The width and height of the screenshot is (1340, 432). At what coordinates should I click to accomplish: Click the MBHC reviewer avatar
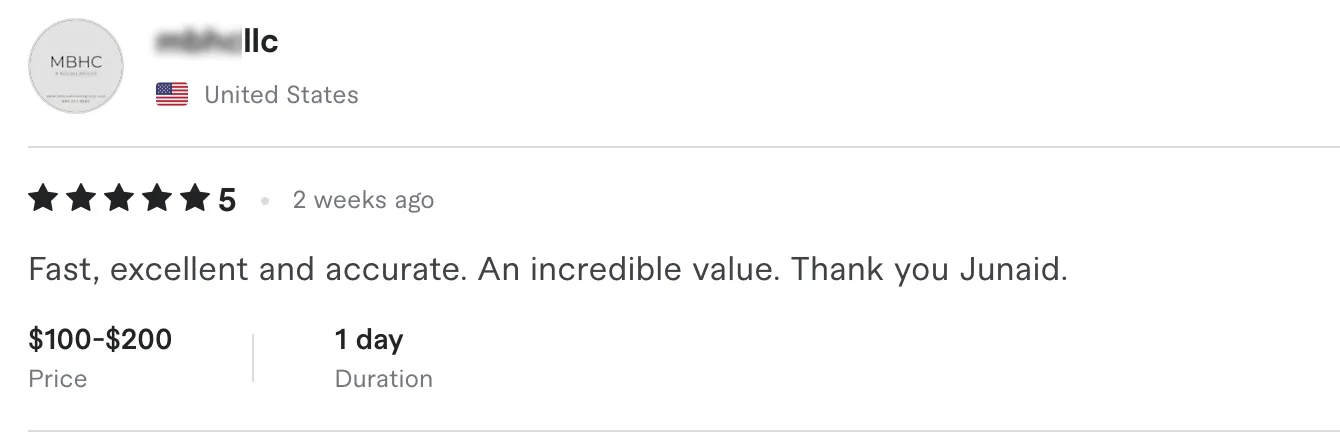(76, 66)
